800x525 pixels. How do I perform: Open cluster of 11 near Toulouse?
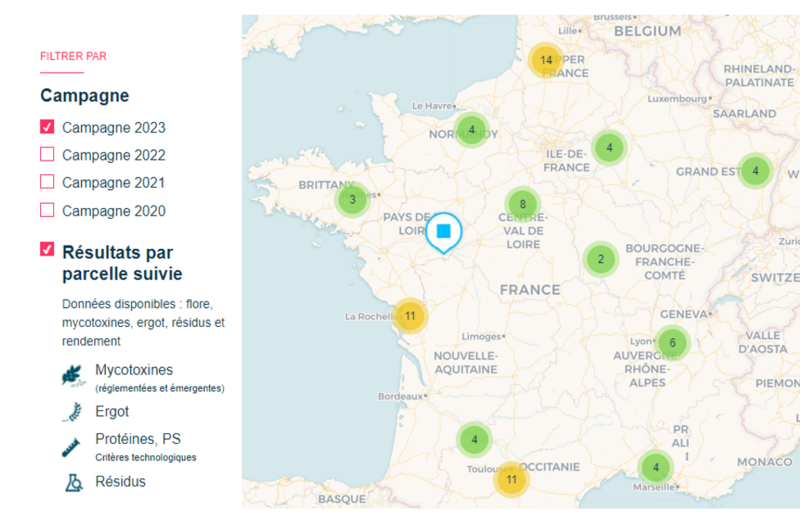[511, 479]
